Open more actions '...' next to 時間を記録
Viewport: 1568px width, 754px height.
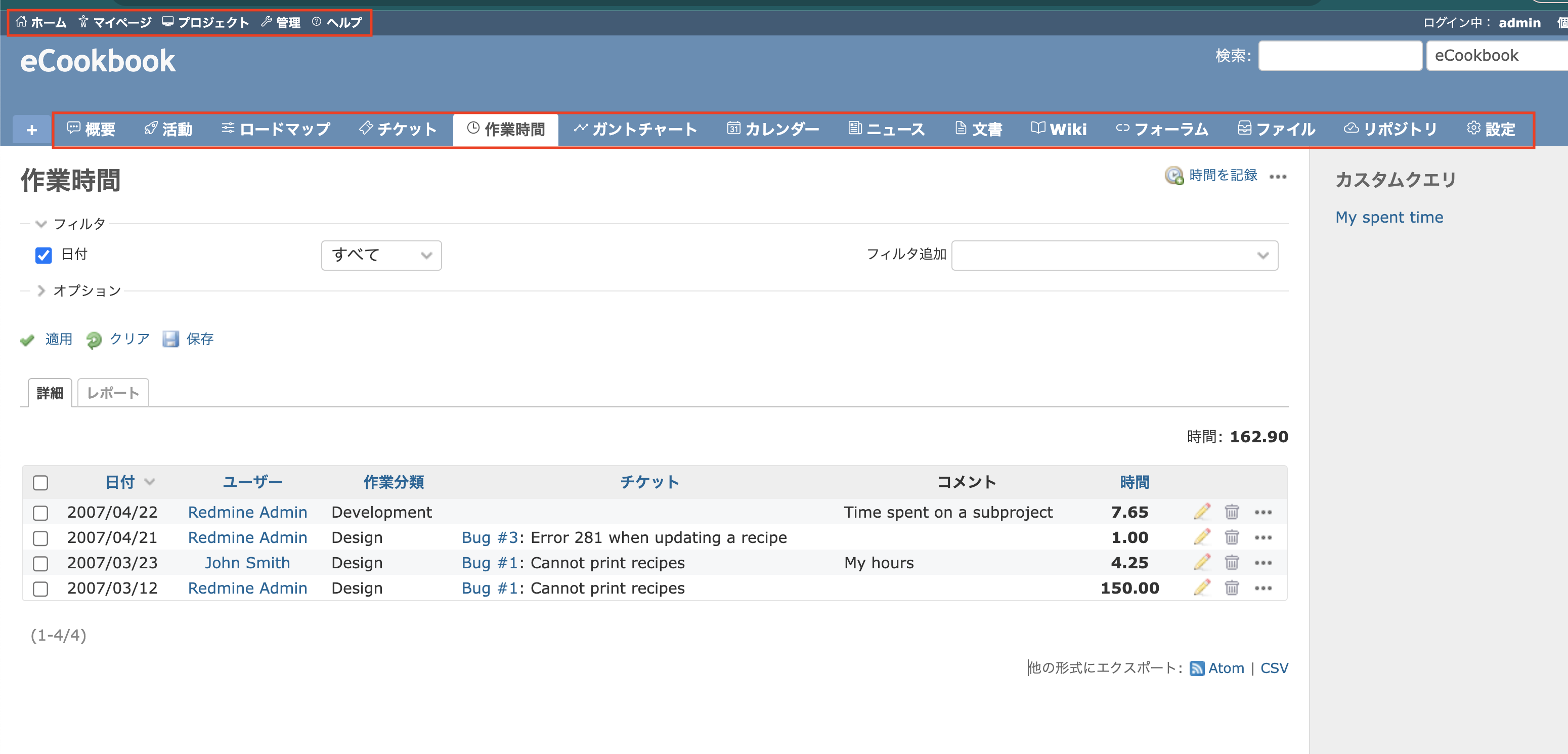(1278, 177)
